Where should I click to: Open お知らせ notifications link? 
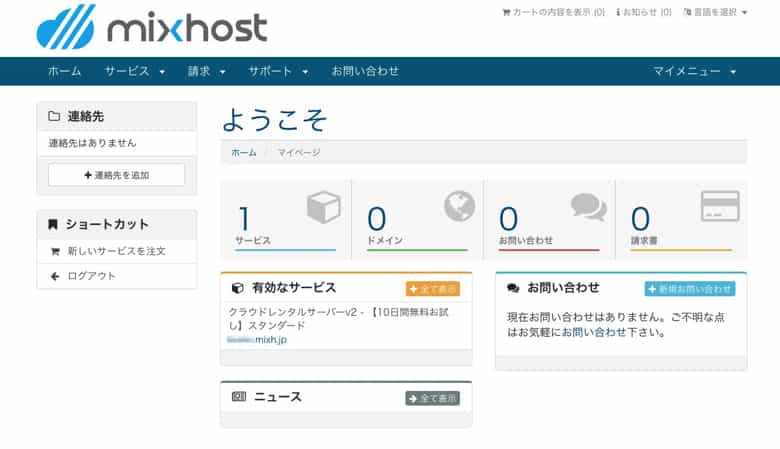pos(644,12)
